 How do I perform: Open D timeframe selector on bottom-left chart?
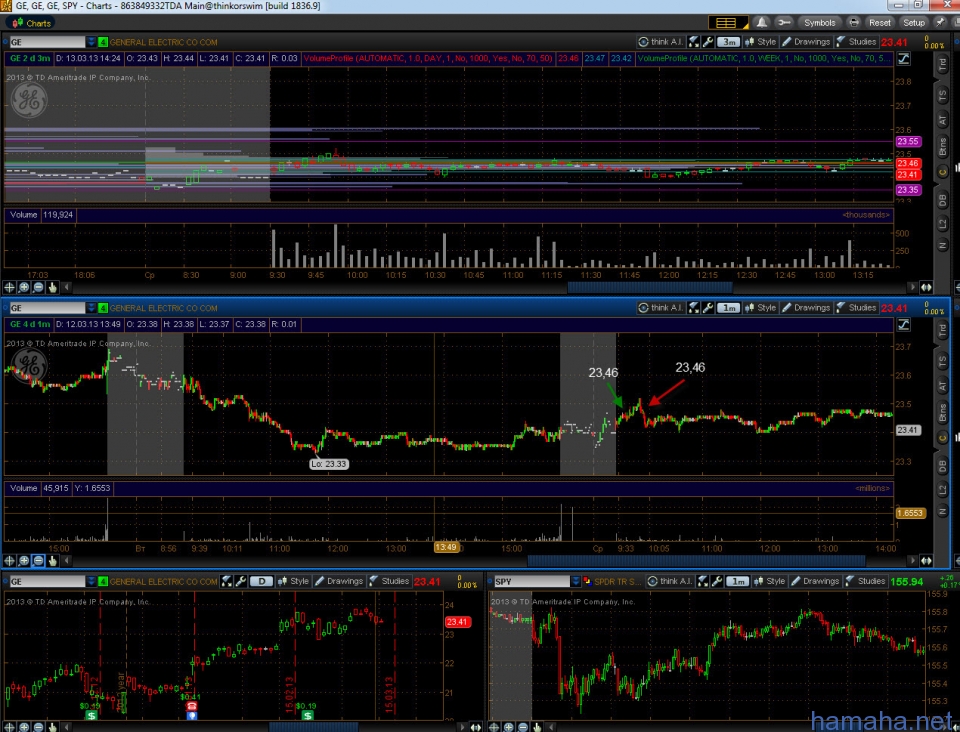[261, 581]
